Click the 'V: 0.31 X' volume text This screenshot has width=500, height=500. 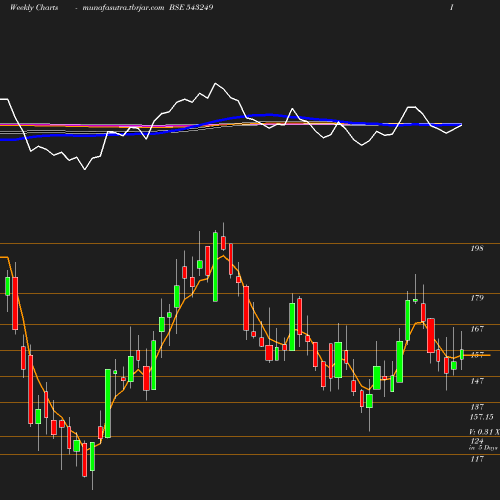(x=484, y=432)
